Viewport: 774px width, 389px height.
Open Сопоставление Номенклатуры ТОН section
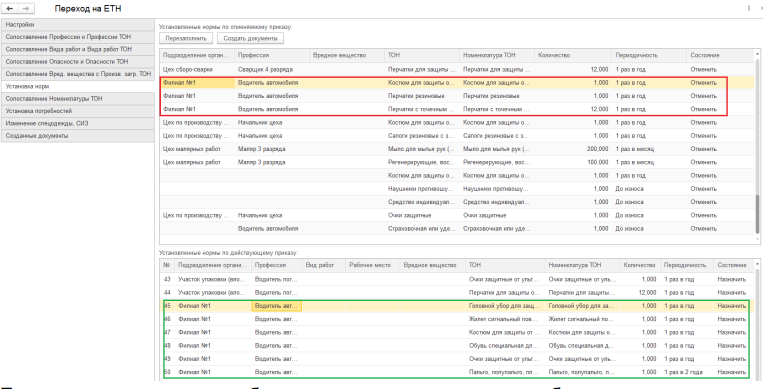click(78, 99)
